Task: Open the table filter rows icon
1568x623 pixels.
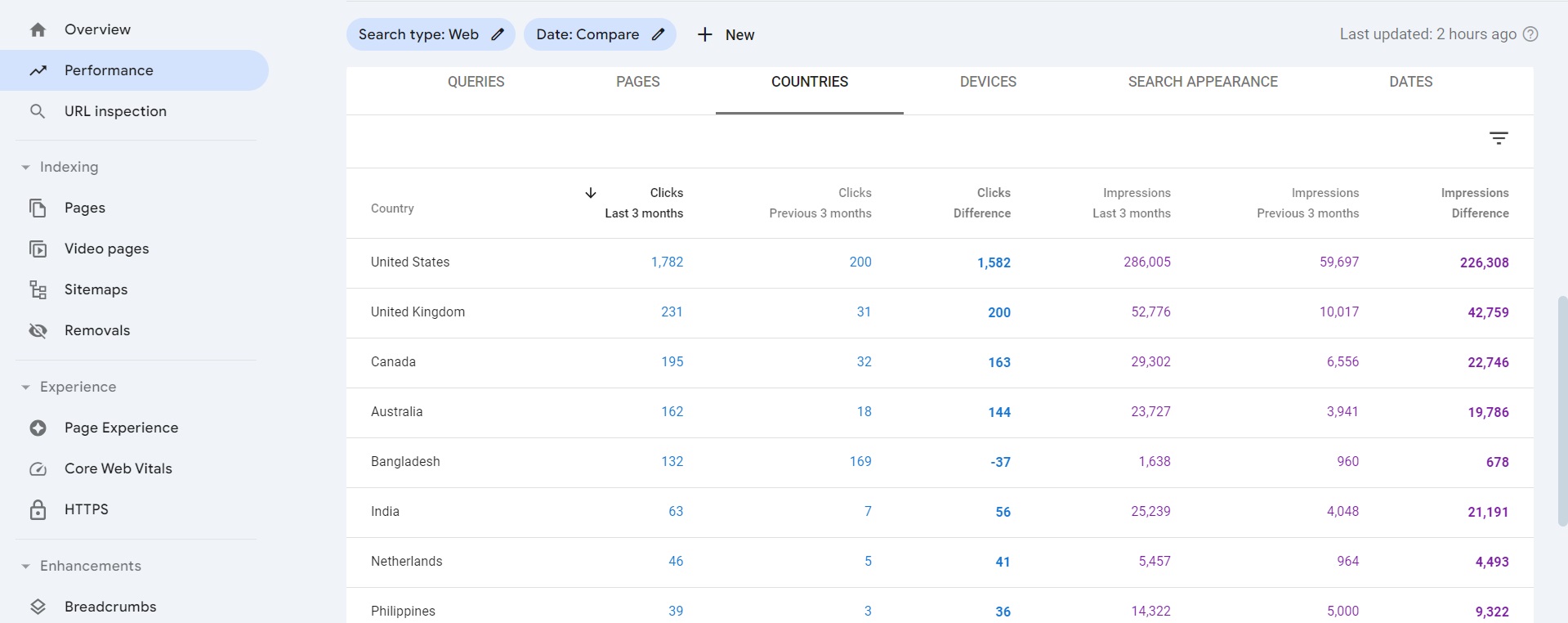Action: [x=1499, y=138]
